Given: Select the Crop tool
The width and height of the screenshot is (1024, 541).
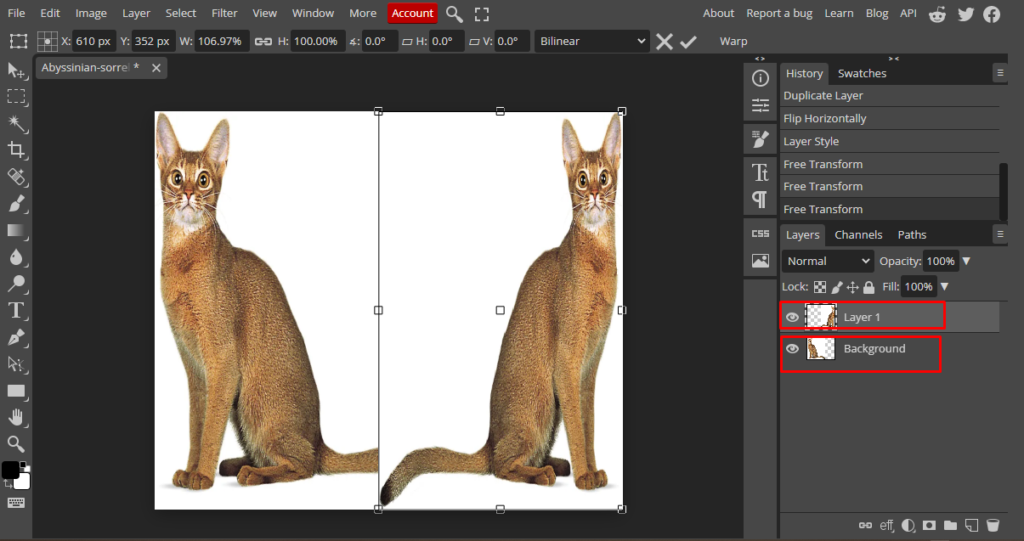Looking at the screenshot, I should click(x=16, y=150).
